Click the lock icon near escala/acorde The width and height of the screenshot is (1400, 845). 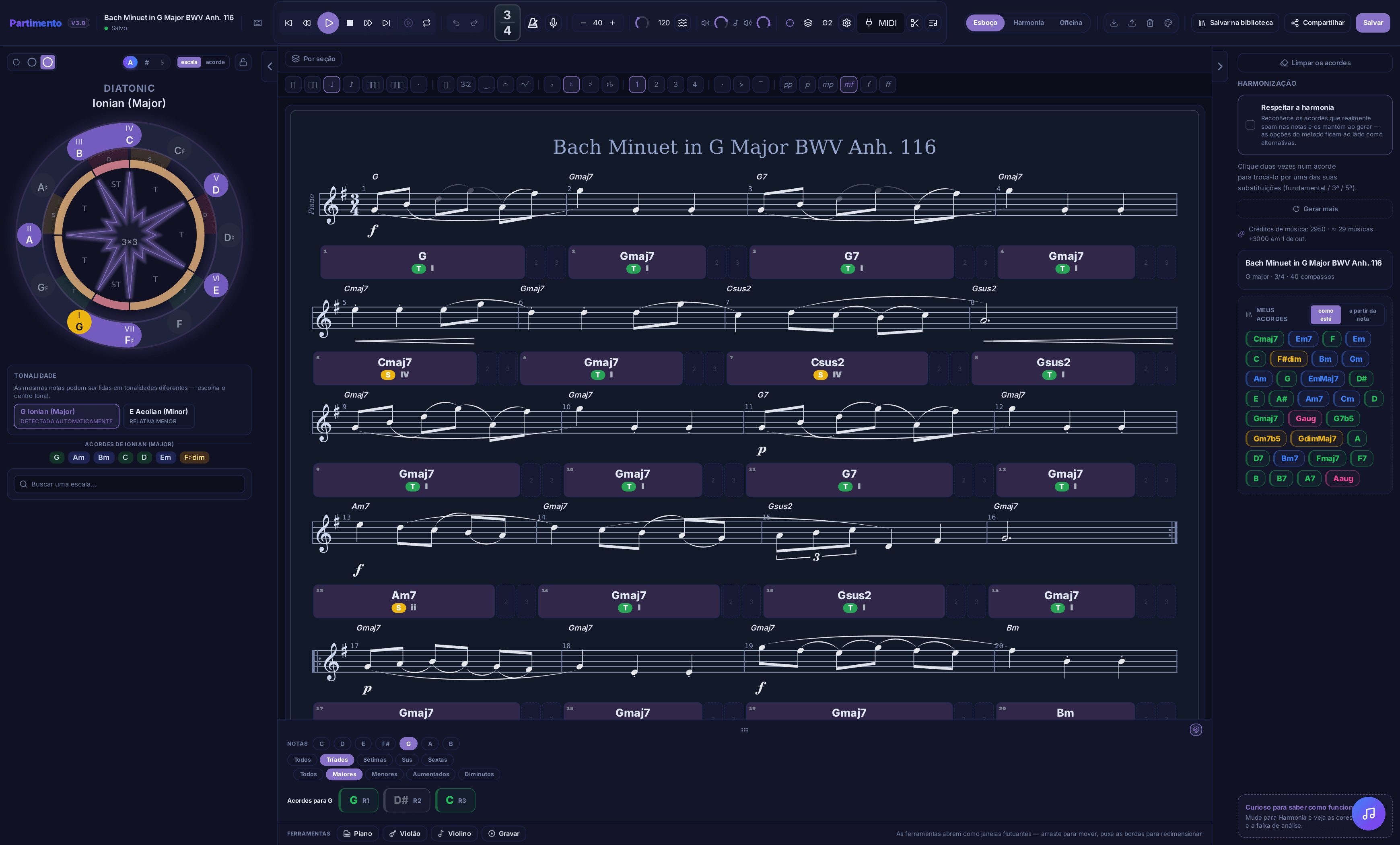pyautogui.click(x=243, y=62)
